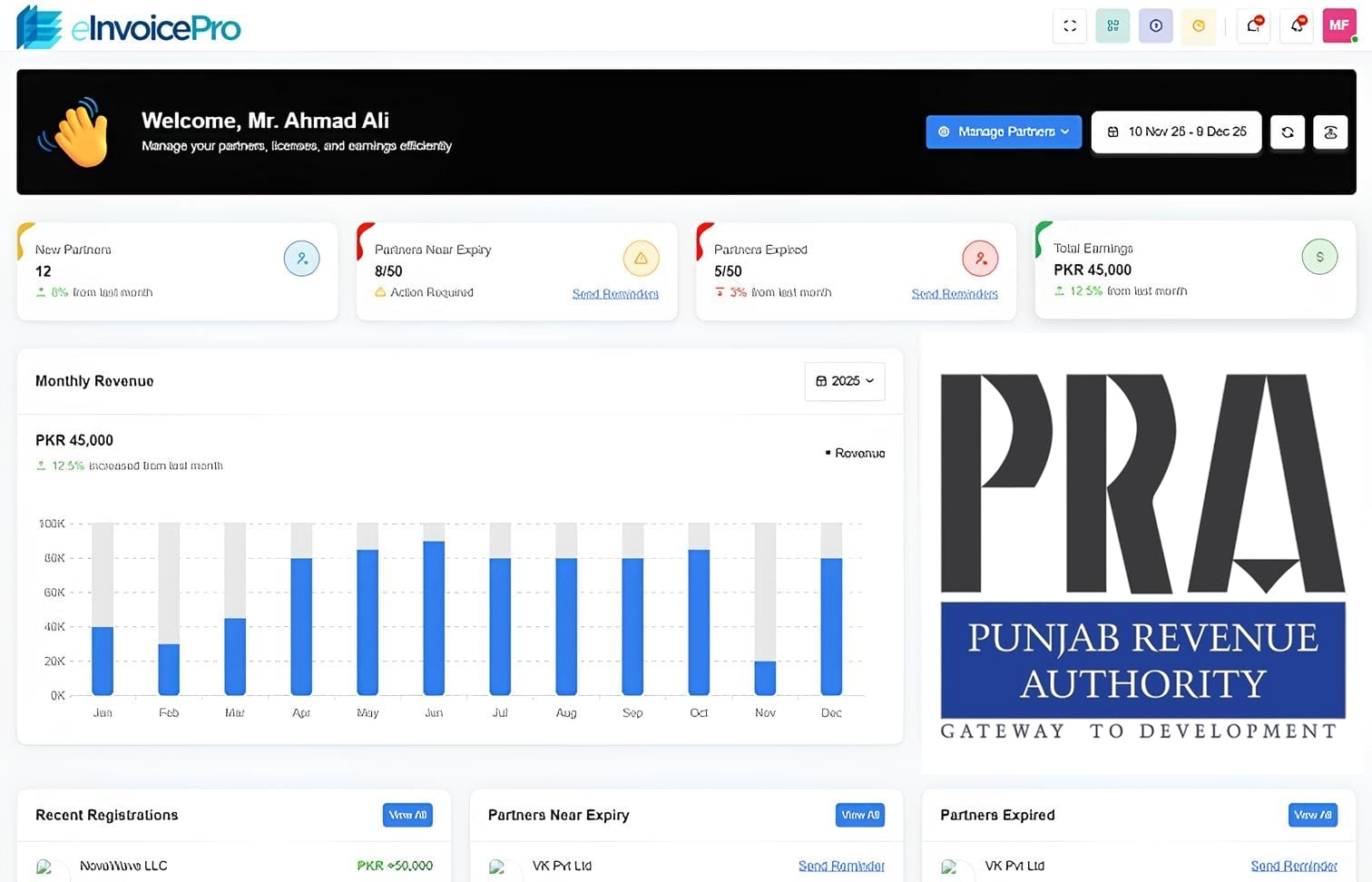
Task: Click the Punjab Revenue Authority banner image
Action: click(1142, 555)
